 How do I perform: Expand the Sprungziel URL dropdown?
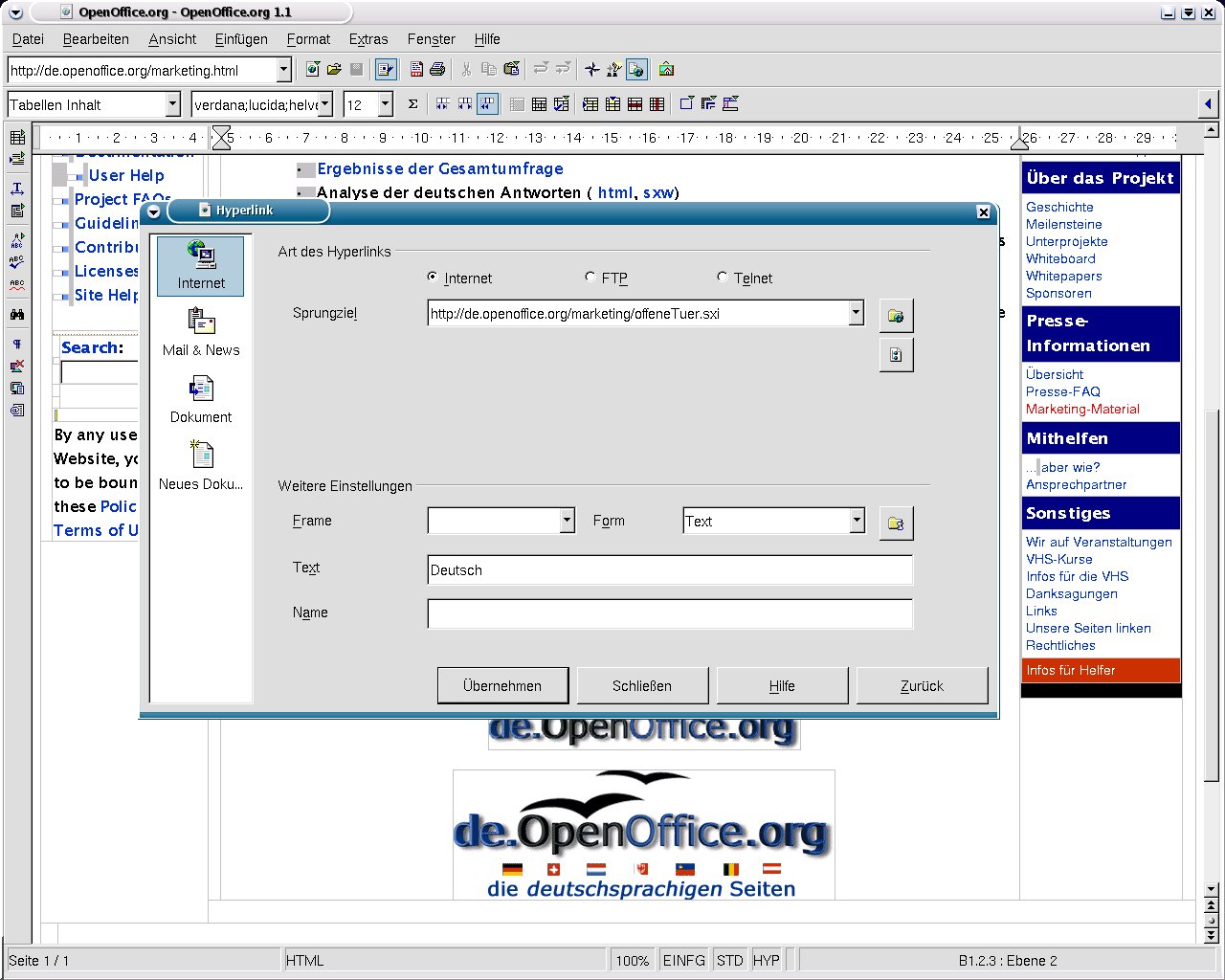pos(856,313)
